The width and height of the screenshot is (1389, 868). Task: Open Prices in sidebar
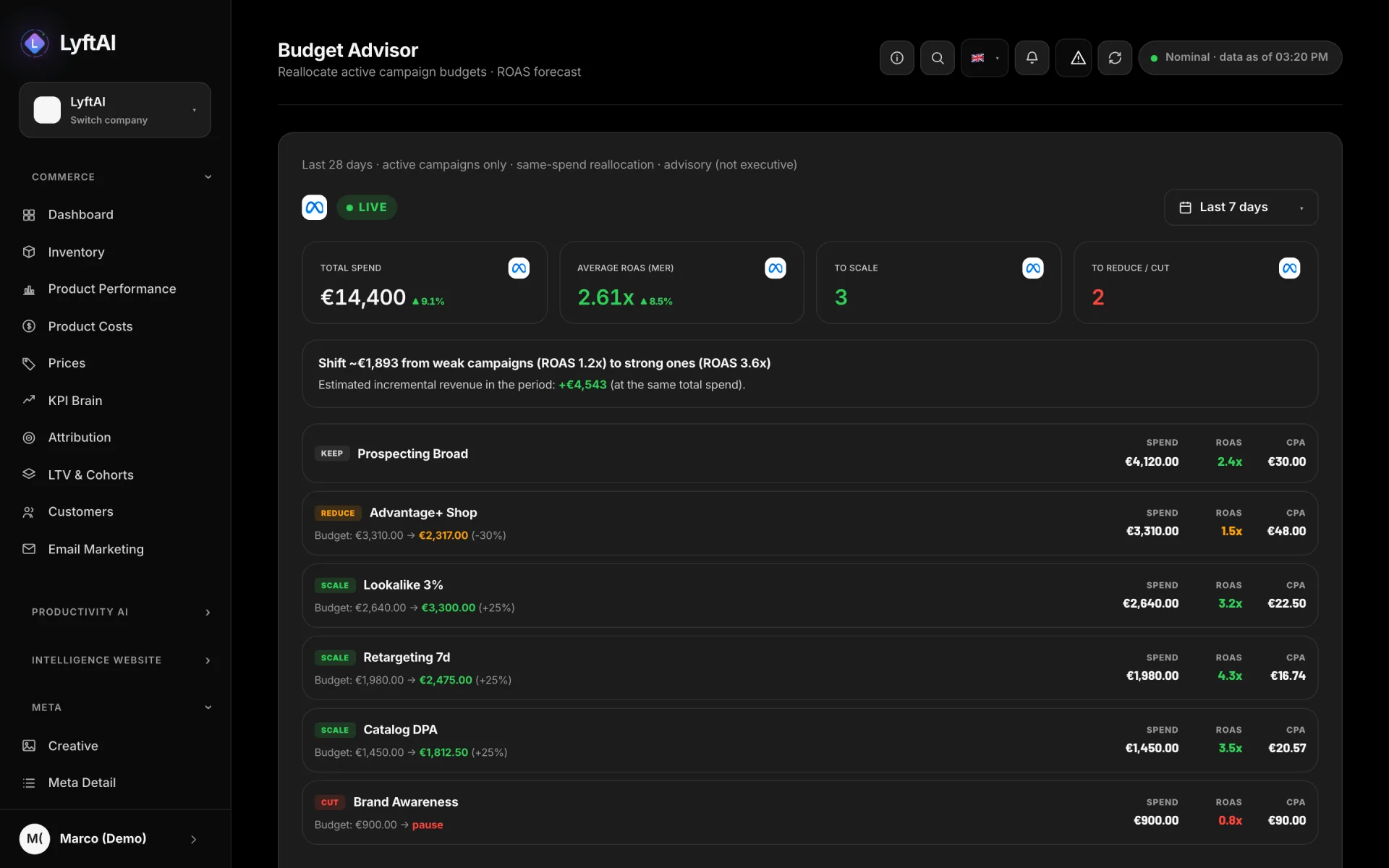tap(67, 363)
